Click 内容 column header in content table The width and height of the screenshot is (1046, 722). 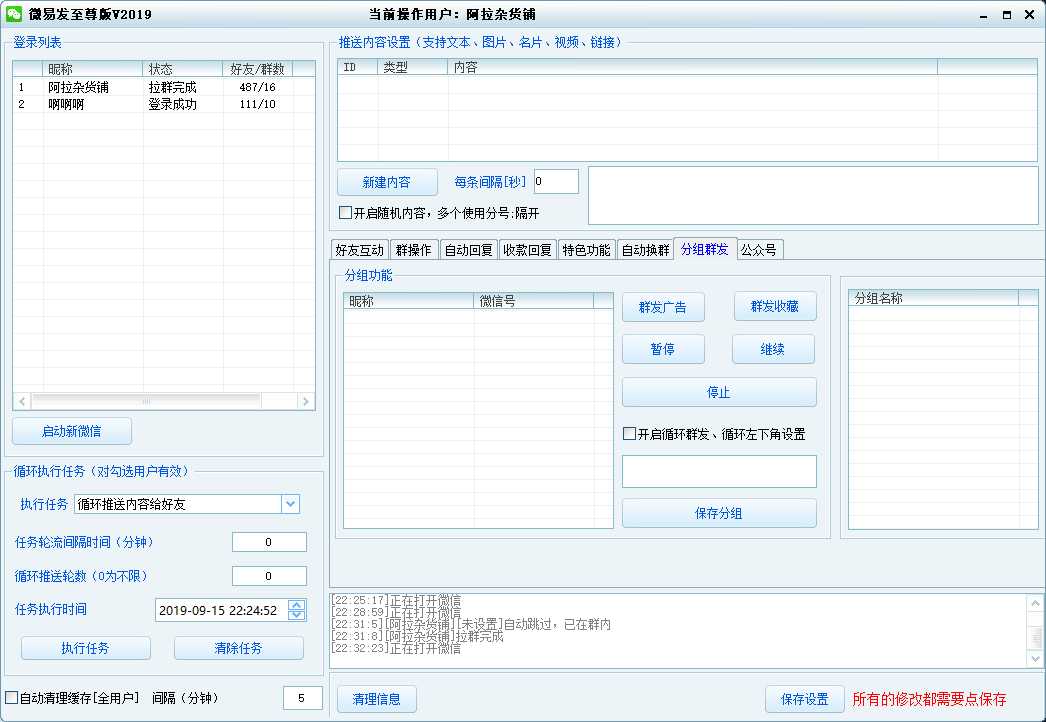tap(692, 67)
